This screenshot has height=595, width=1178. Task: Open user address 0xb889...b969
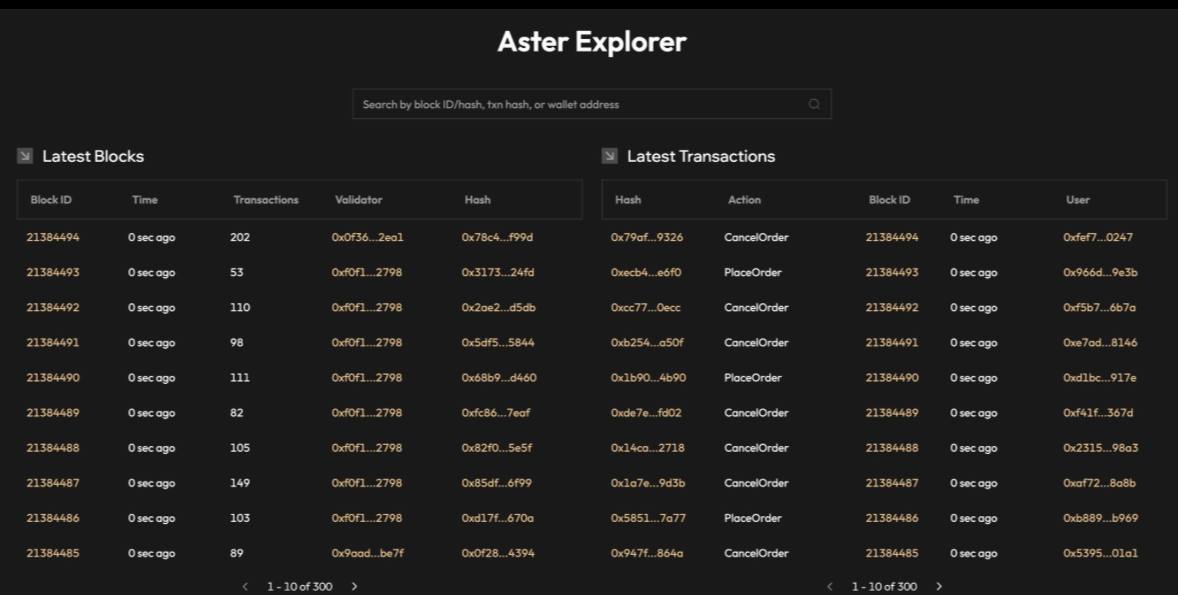point(1101,518)
